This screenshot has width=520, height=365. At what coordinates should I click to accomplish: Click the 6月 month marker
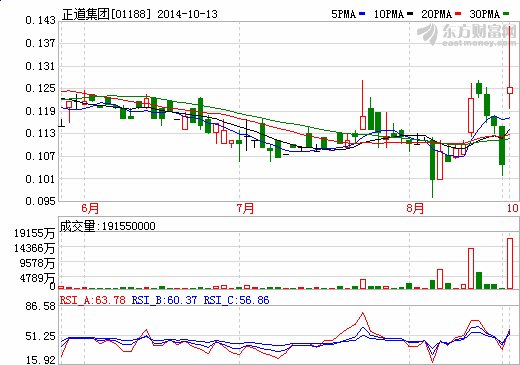point(90,209)
